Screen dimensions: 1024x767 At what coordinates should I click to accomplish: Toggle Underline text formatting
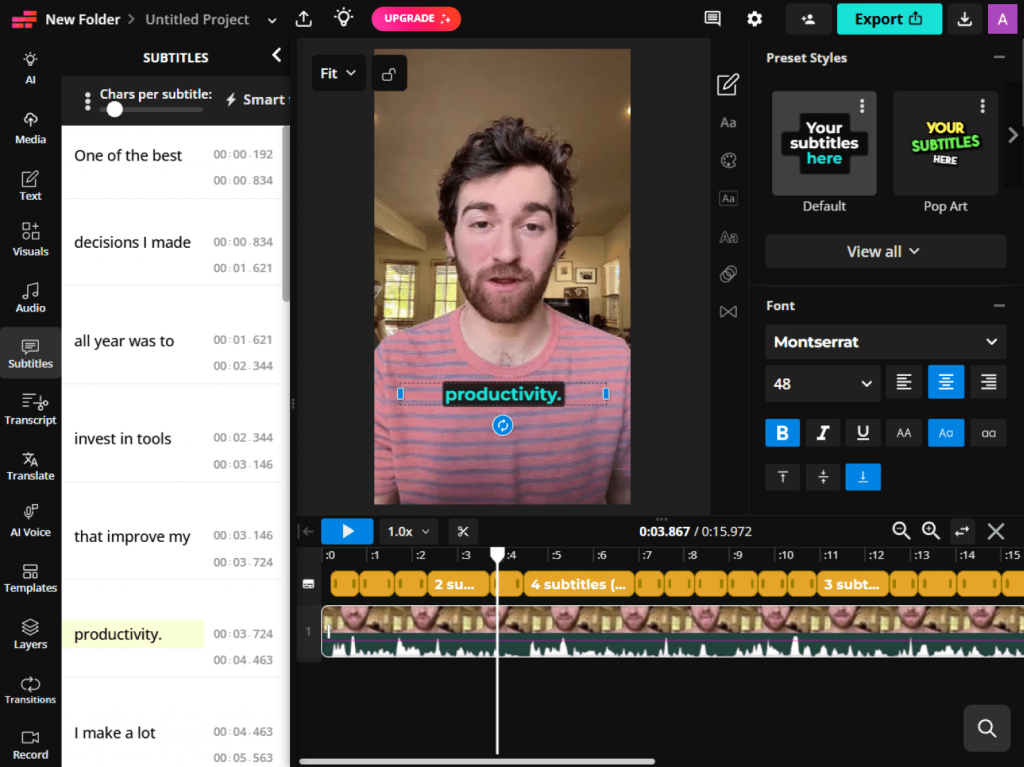863,432
